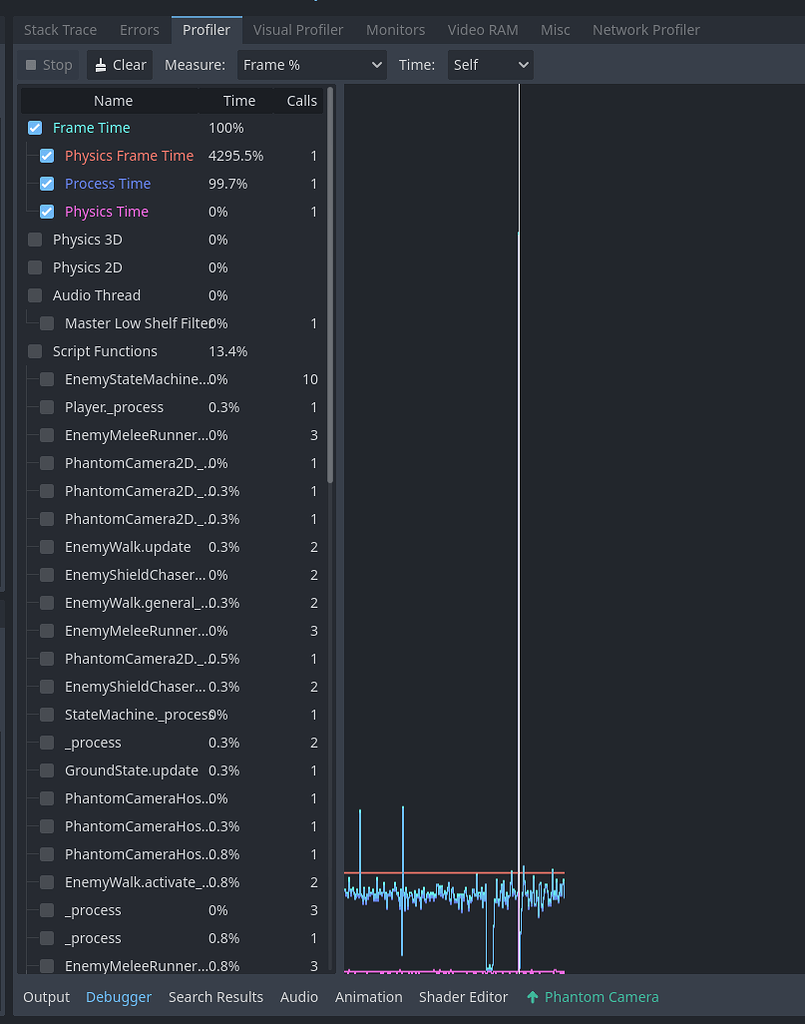Image resolution: width=805 pixels, height=1024 pixels.
Task: Check the GroundState.update entry
Action: (46, 770)
